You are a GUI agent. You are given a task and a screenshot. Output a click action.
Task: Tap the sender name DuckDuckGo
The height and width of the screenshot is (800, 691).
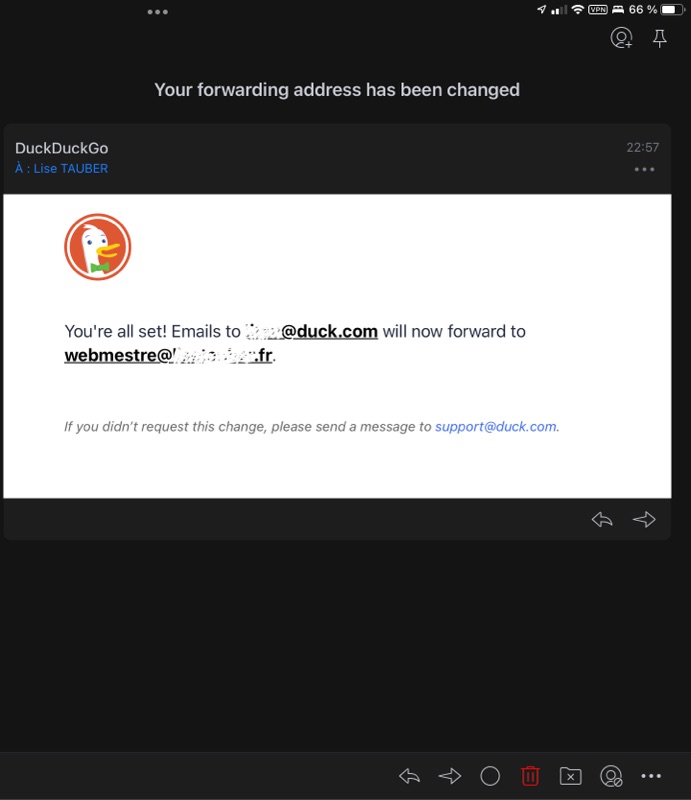click(x=61, y=148)
